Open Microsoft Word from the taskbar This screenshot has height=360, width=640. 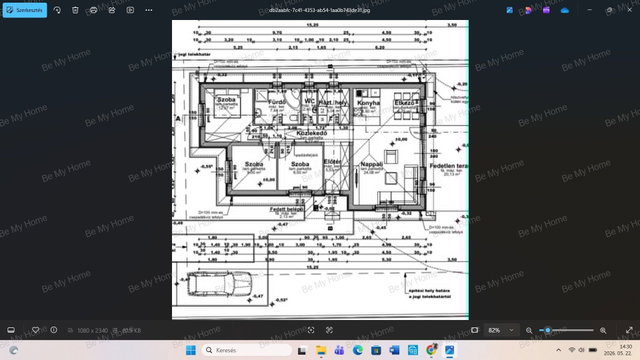tap(394, 350)
